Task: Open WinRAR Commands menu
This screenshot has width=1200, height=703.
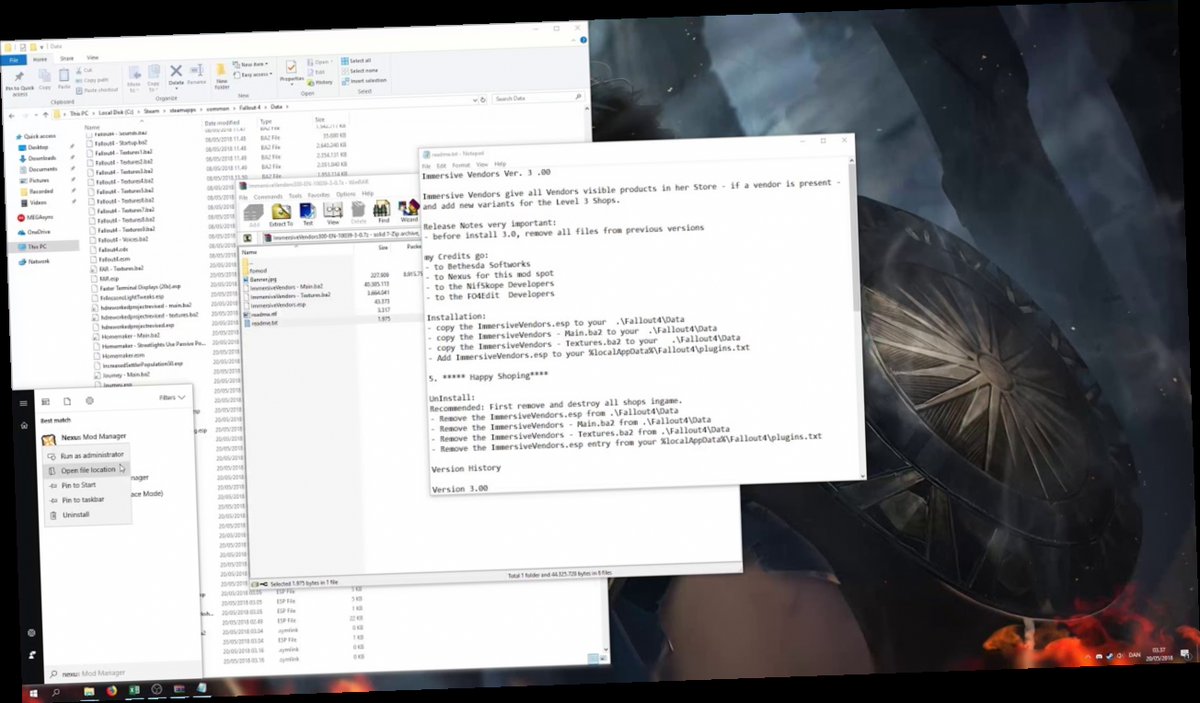Action: tap(267, 196)
